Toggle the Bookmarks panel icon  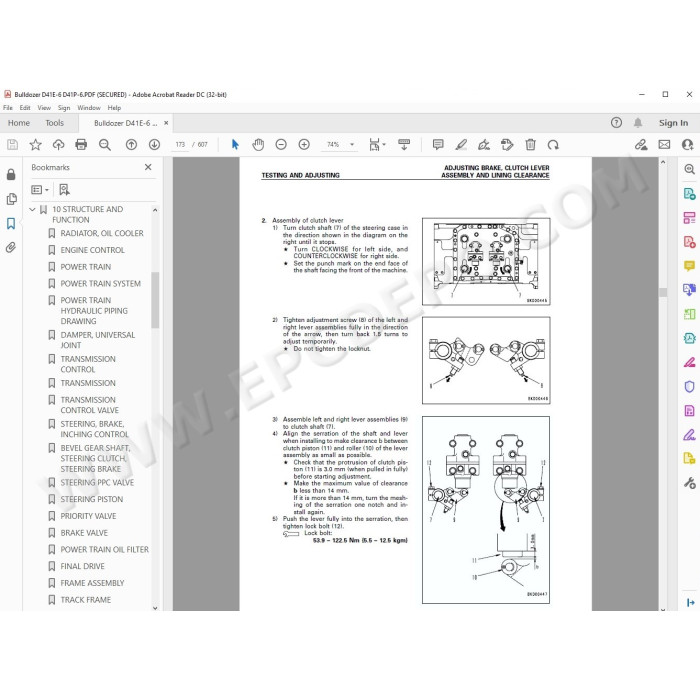(x=11, y=223)
